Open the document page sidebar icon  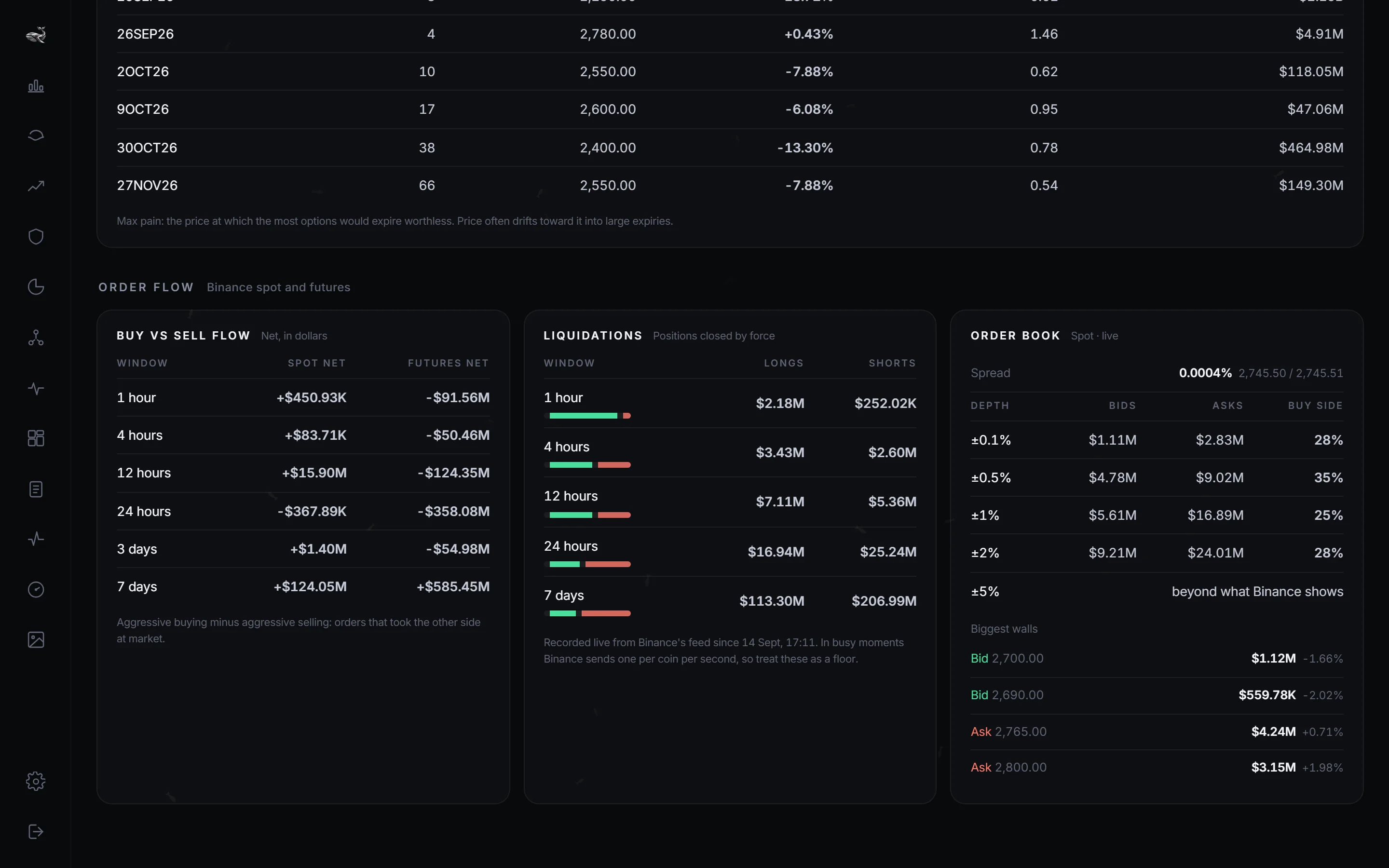coord(36,489)
